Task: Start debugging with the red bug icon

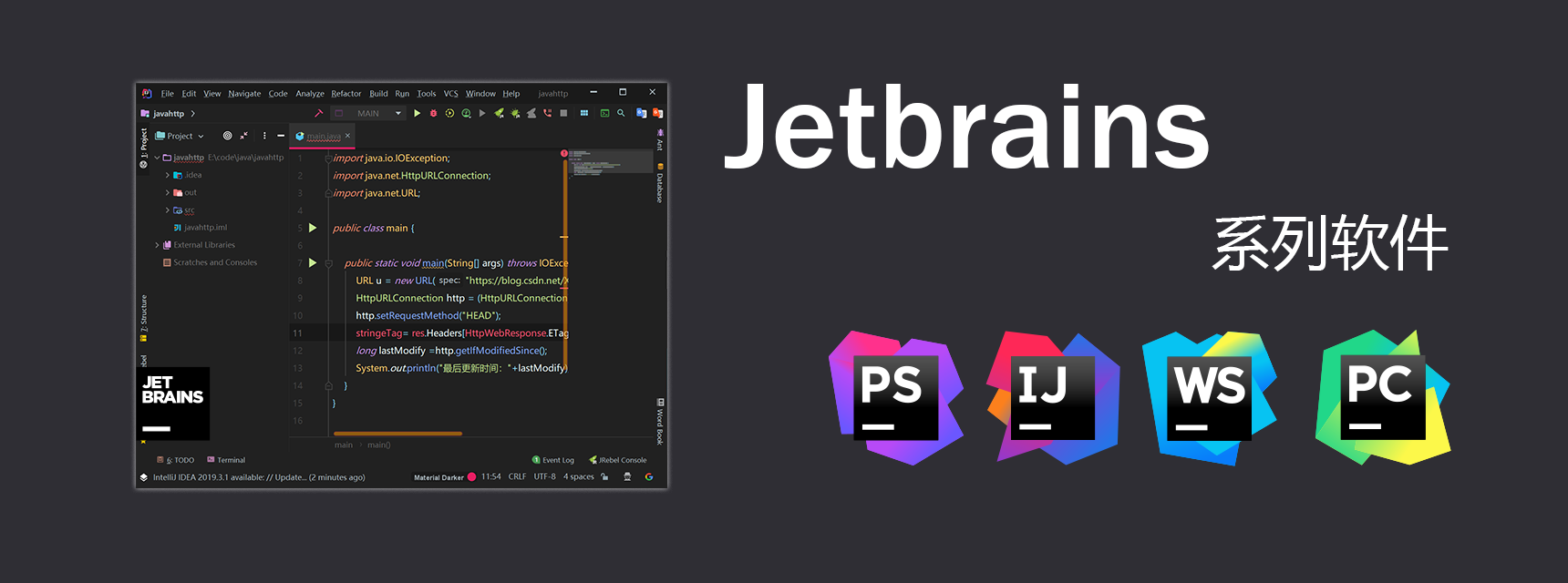Action: point(433,114)
